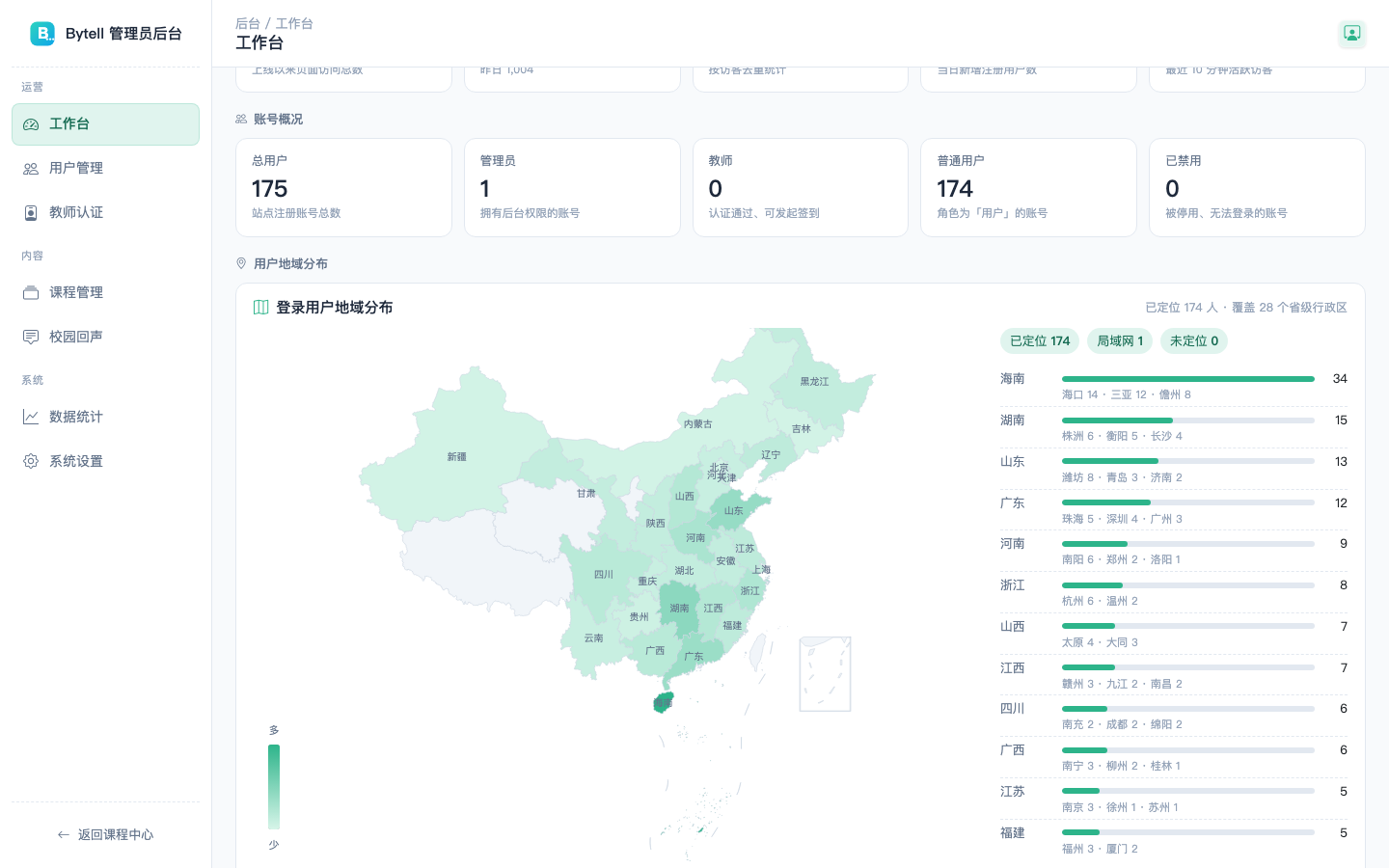Viewport: 1389px width, 868px height.
Task: Click the 海南 progress bar
Action: coord(1188,379)
